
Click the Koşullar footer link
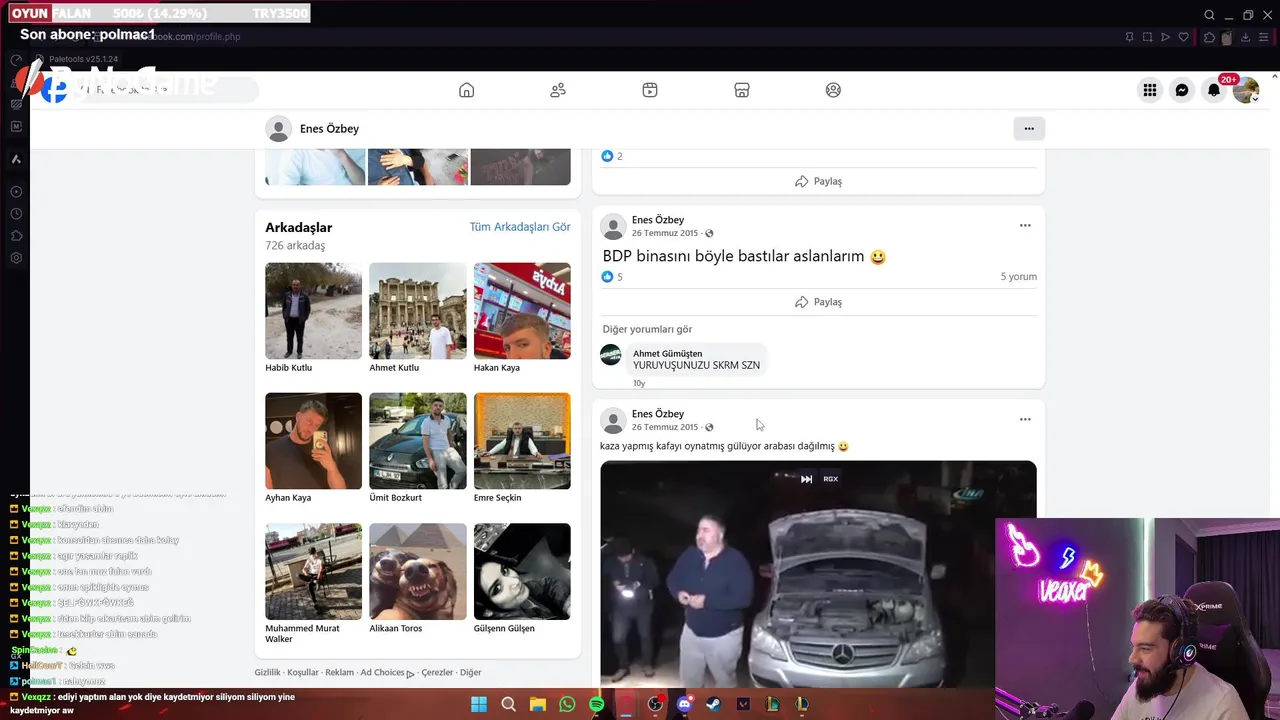303,673
